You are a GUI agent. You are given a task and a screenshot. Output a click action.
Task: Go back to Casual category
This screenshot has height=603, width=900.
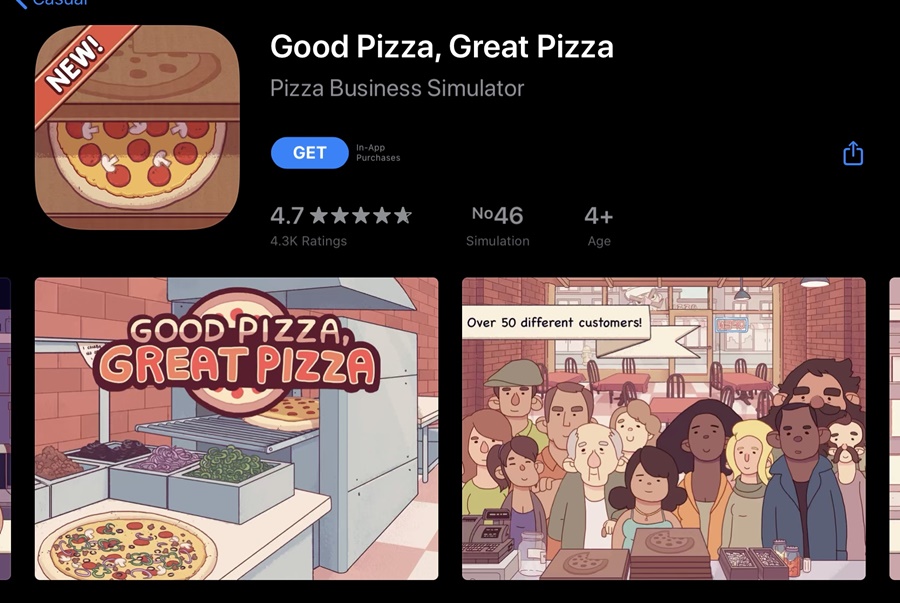point(52,3)
